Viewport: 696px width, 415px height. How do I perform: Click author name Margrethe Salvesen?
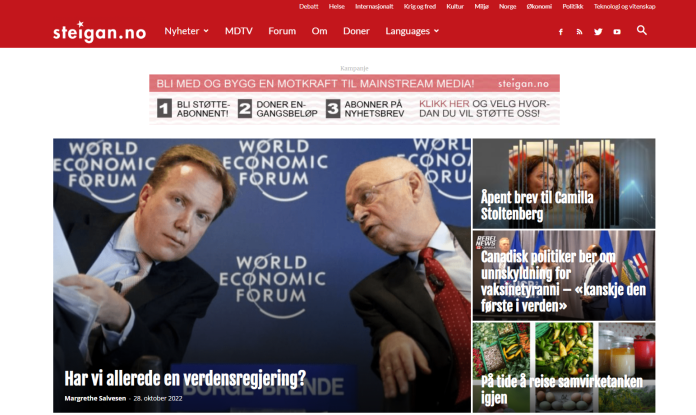click(x=95, y=398)
